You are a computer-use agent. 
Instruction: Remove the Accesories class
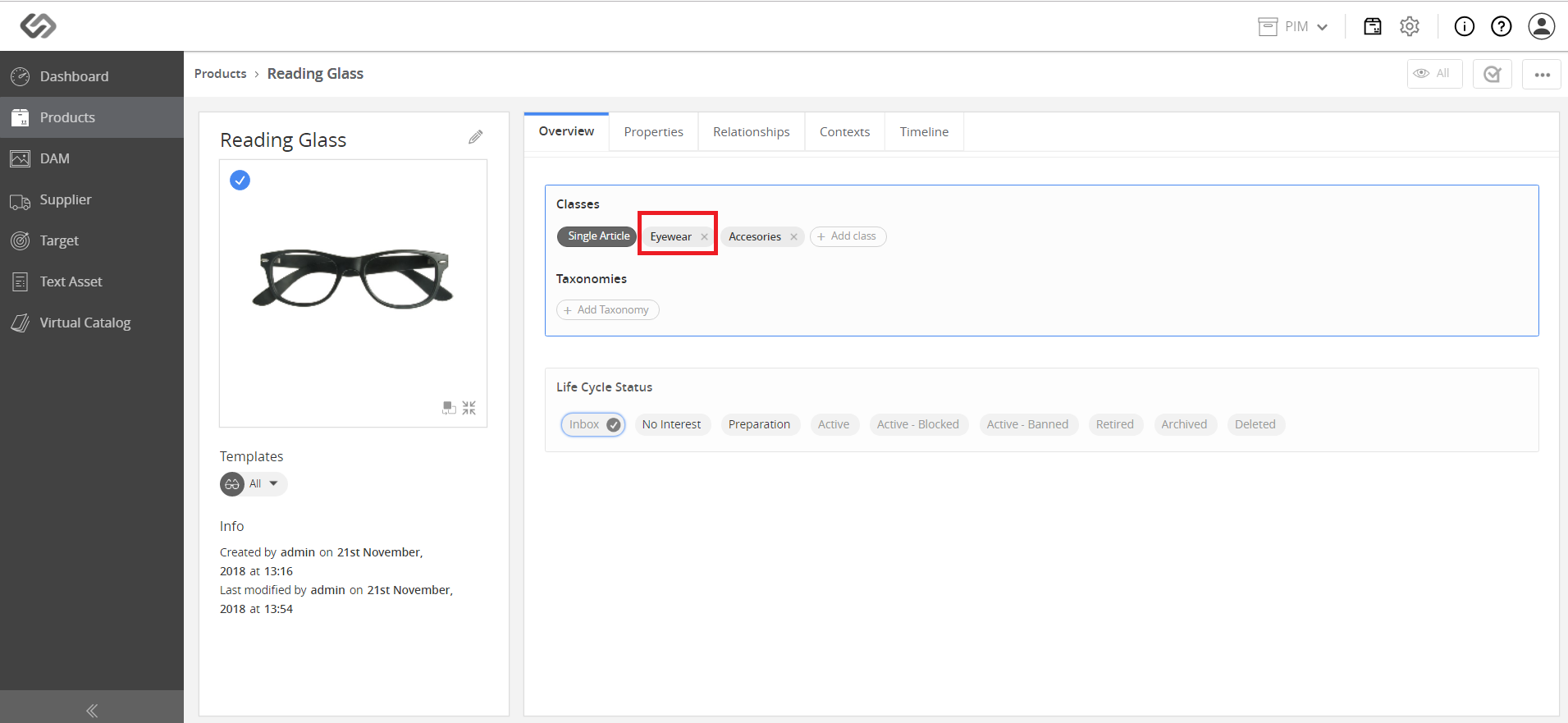tap(793, 237)
